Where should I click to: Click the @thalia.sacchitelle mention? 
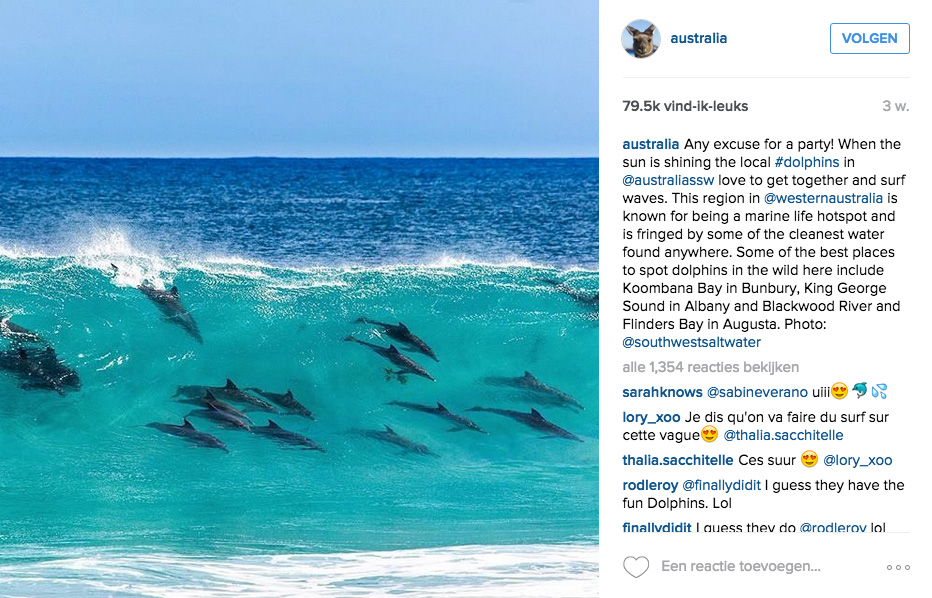coord(783,435)
